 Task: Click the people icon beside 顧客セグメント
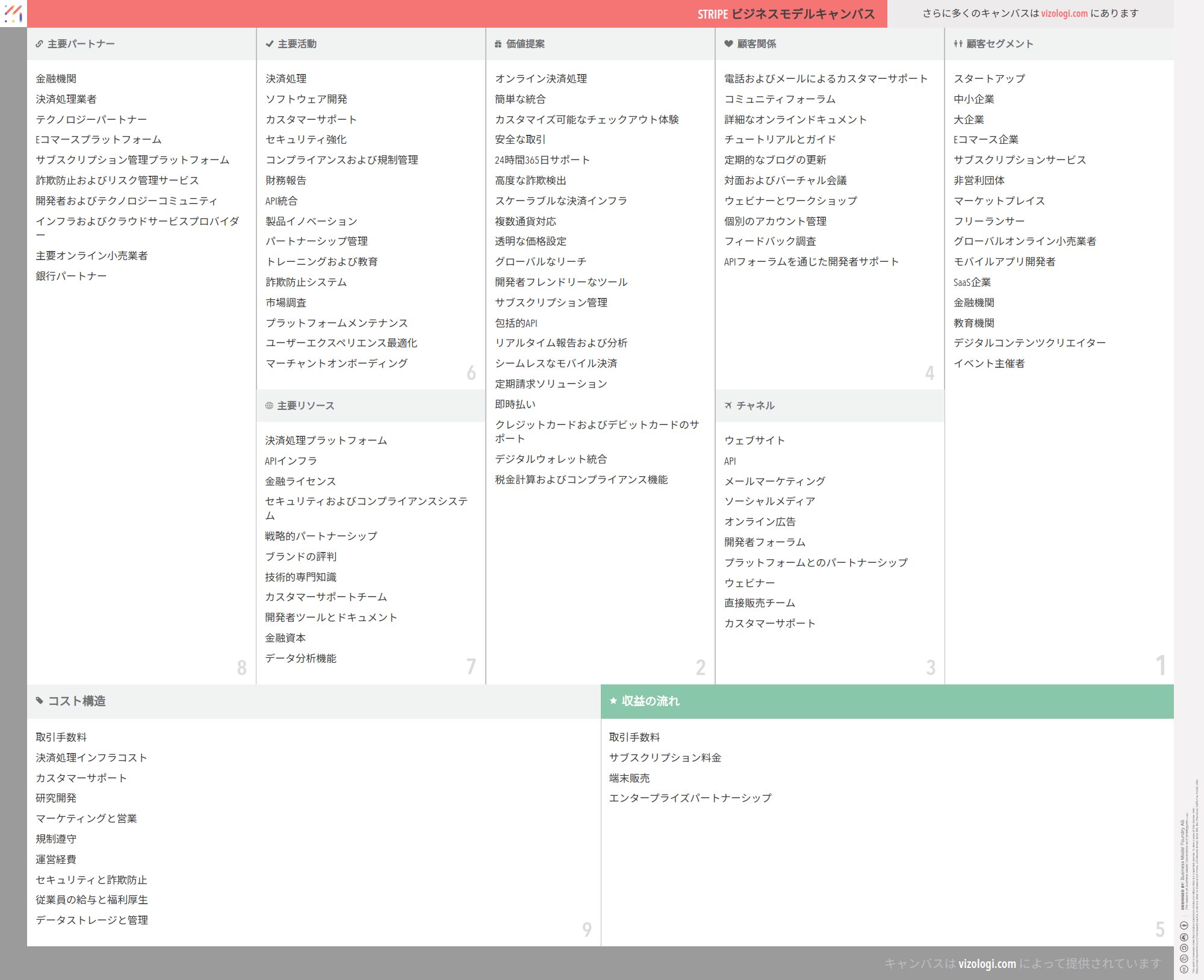pos(958,44)
